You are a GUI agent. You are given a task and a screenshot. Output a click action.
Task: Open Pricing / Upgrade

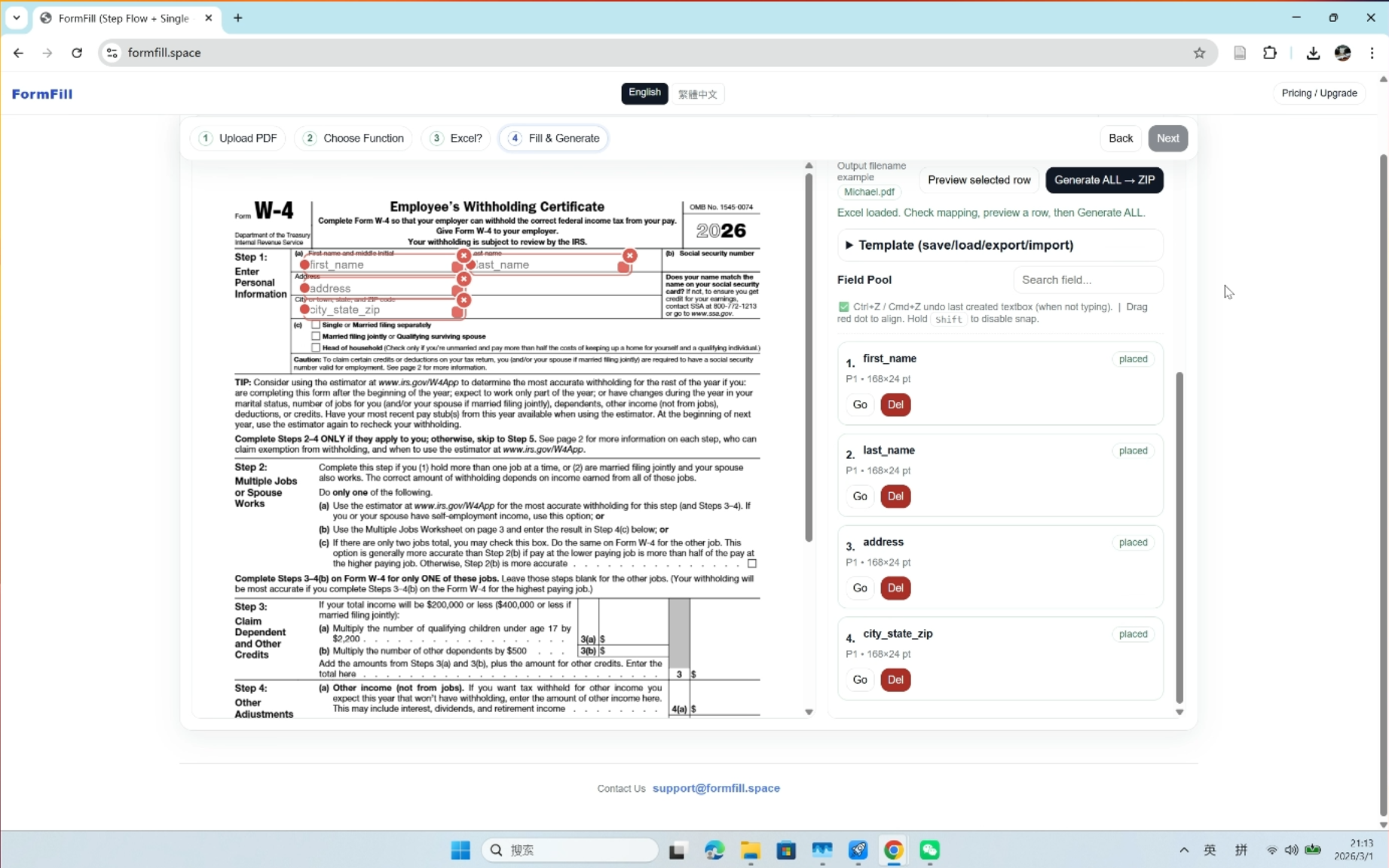click(x=1318, y=93)
